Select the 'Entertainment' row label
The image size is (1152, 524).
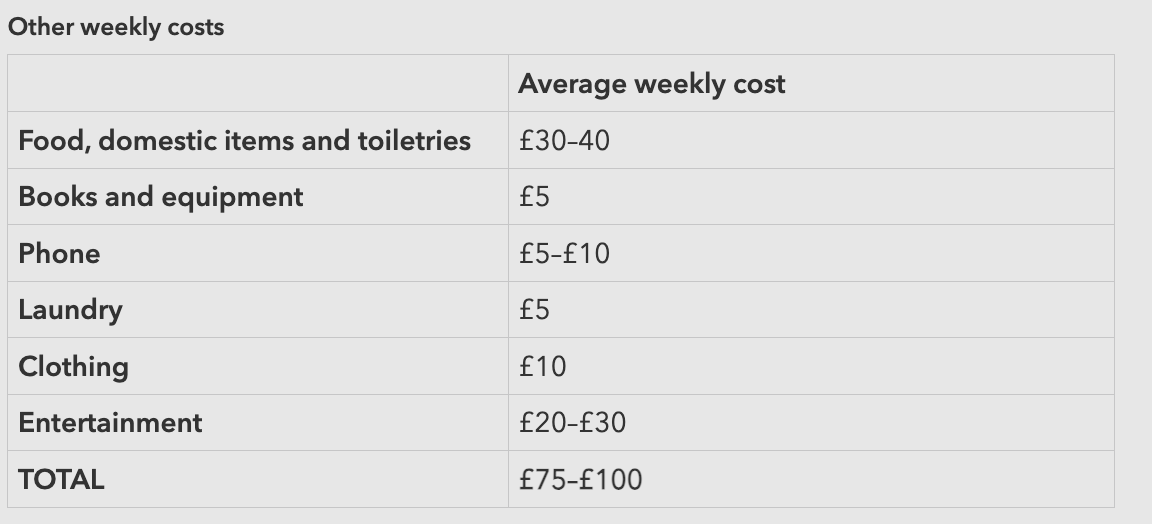point(110,423)
